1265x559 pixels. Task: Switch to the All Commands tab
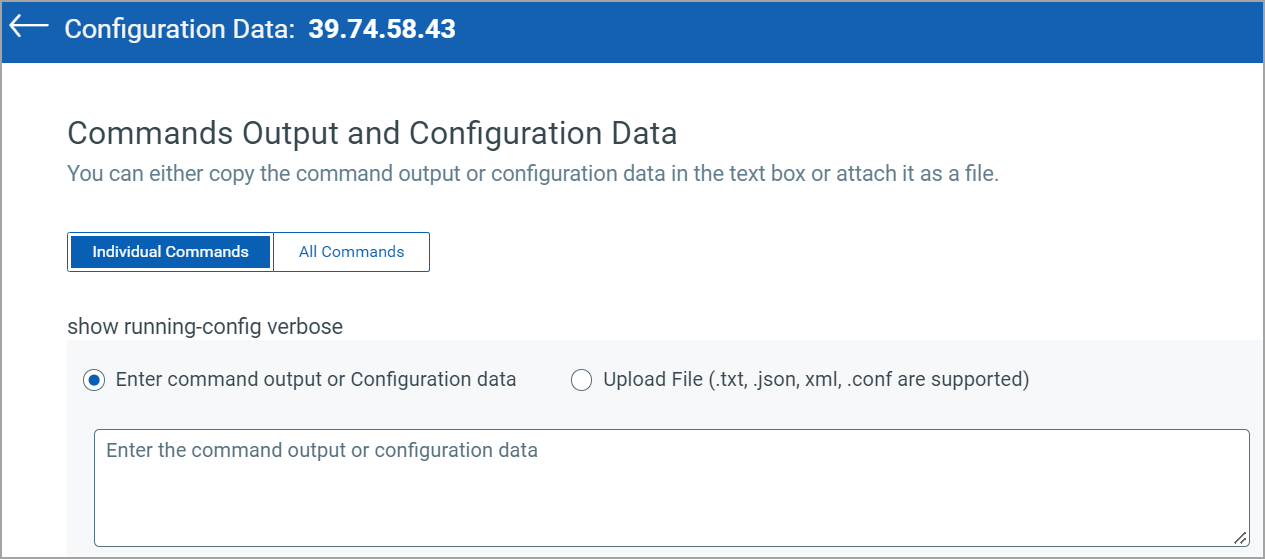[352, 252]
